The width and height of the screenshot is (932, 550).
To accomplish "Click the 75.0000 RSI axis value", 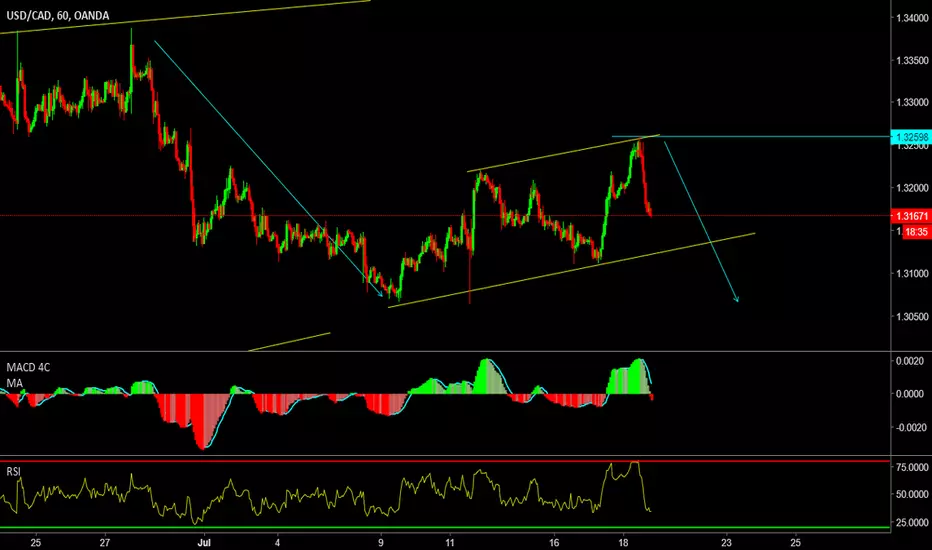I will (x=912, y=467).
